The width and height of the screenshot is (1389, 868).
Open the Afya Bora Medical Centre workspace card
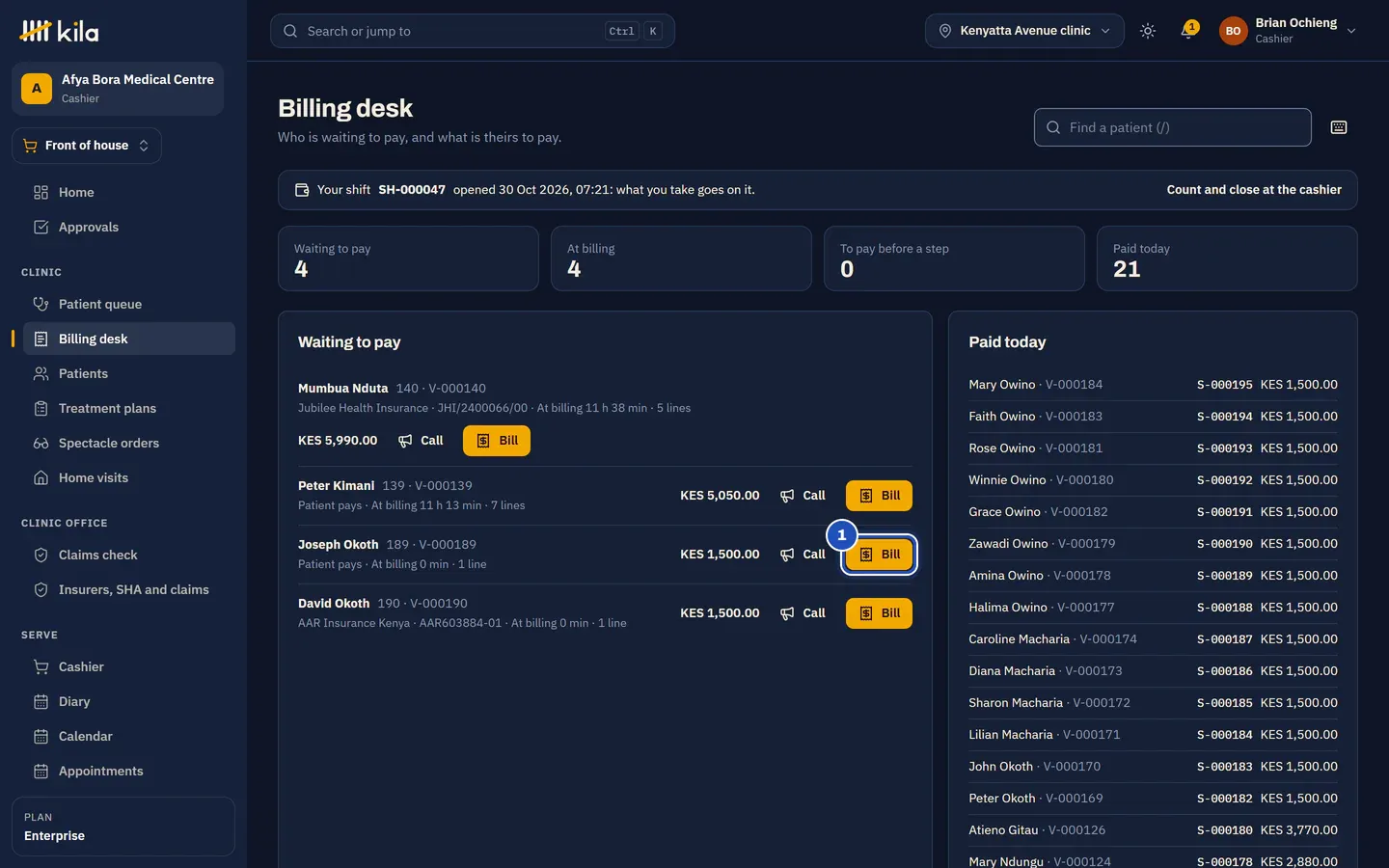pos(118,89)
